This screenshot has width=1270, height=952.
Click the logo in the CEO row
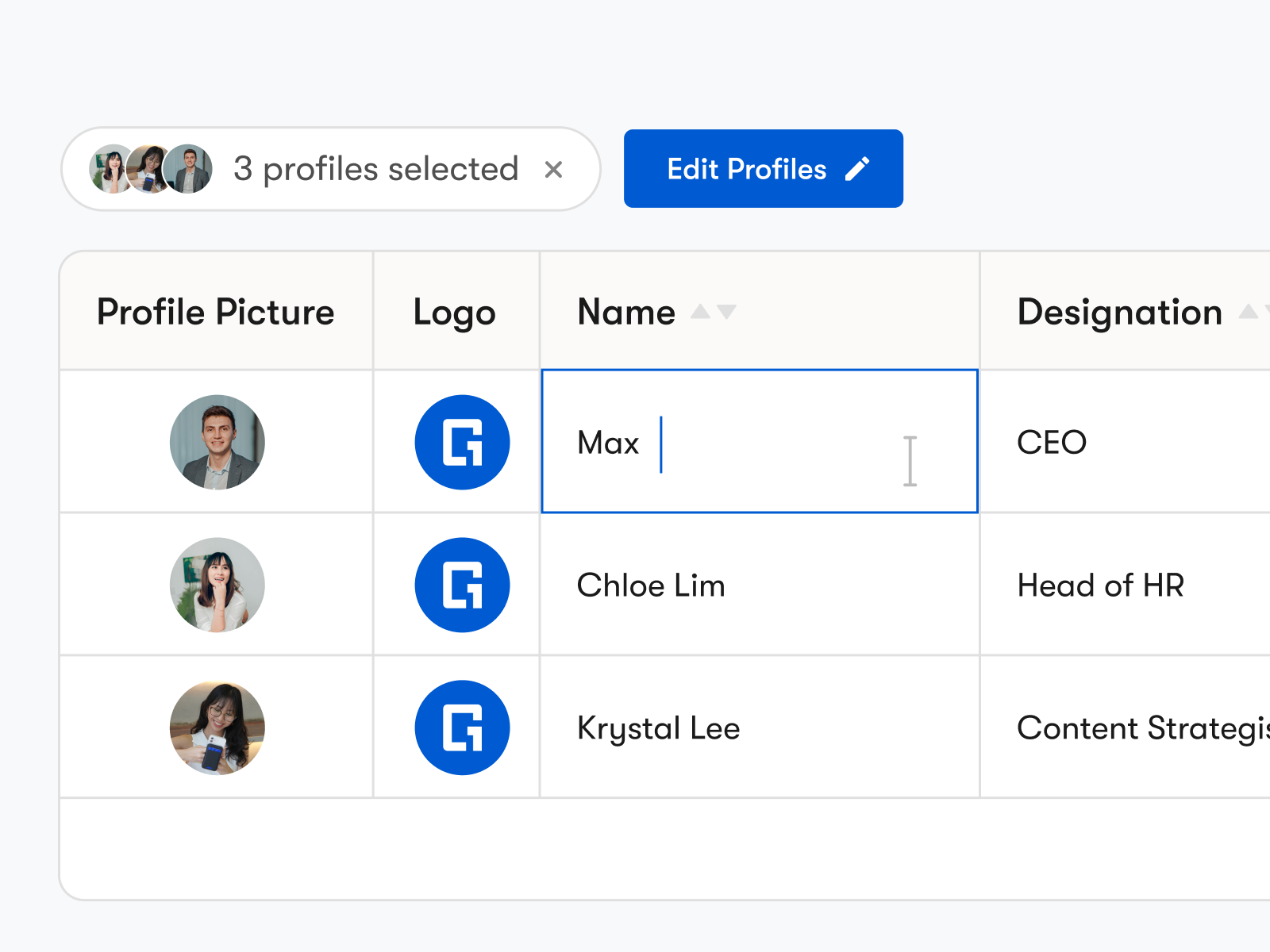click(x=462, y=442)
